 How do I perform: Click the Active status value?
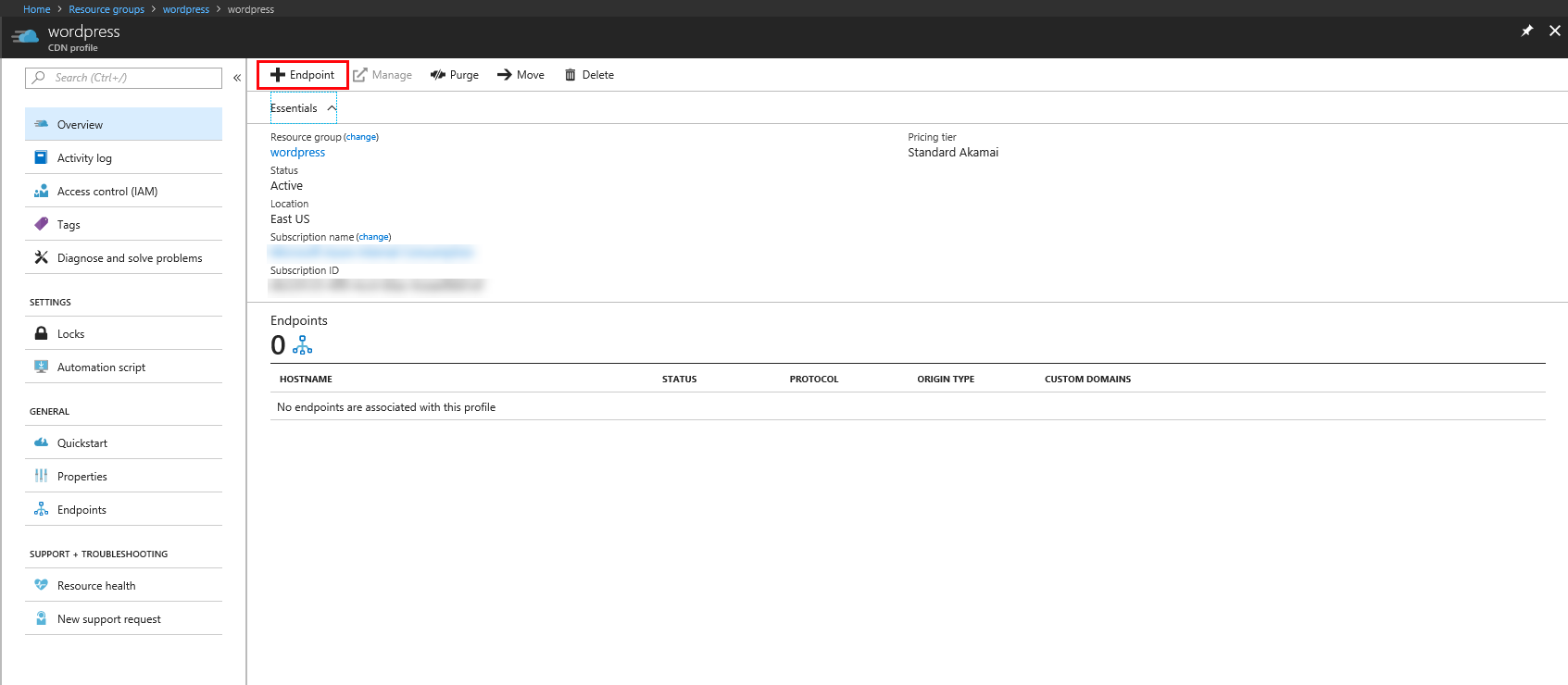click(286, 186)
